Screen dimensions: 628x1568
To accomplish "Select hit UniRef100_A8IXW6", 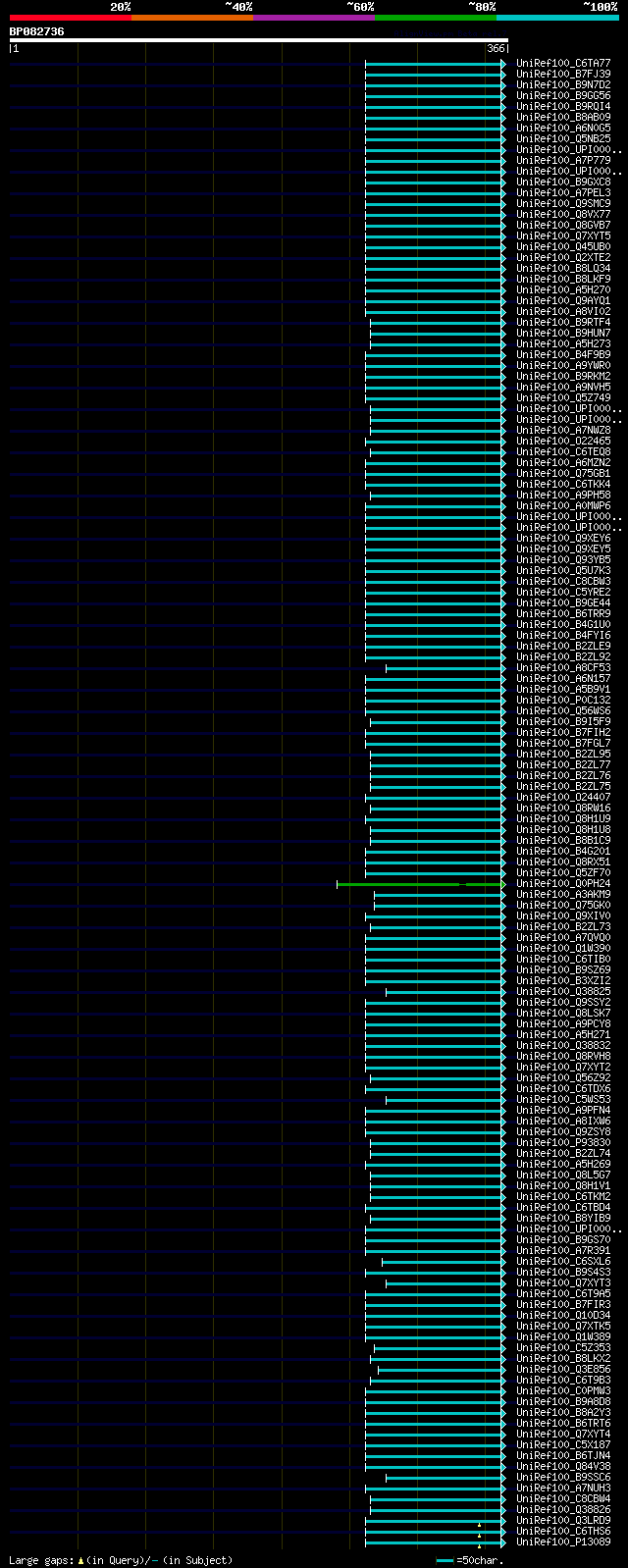I will [563, 1122].
